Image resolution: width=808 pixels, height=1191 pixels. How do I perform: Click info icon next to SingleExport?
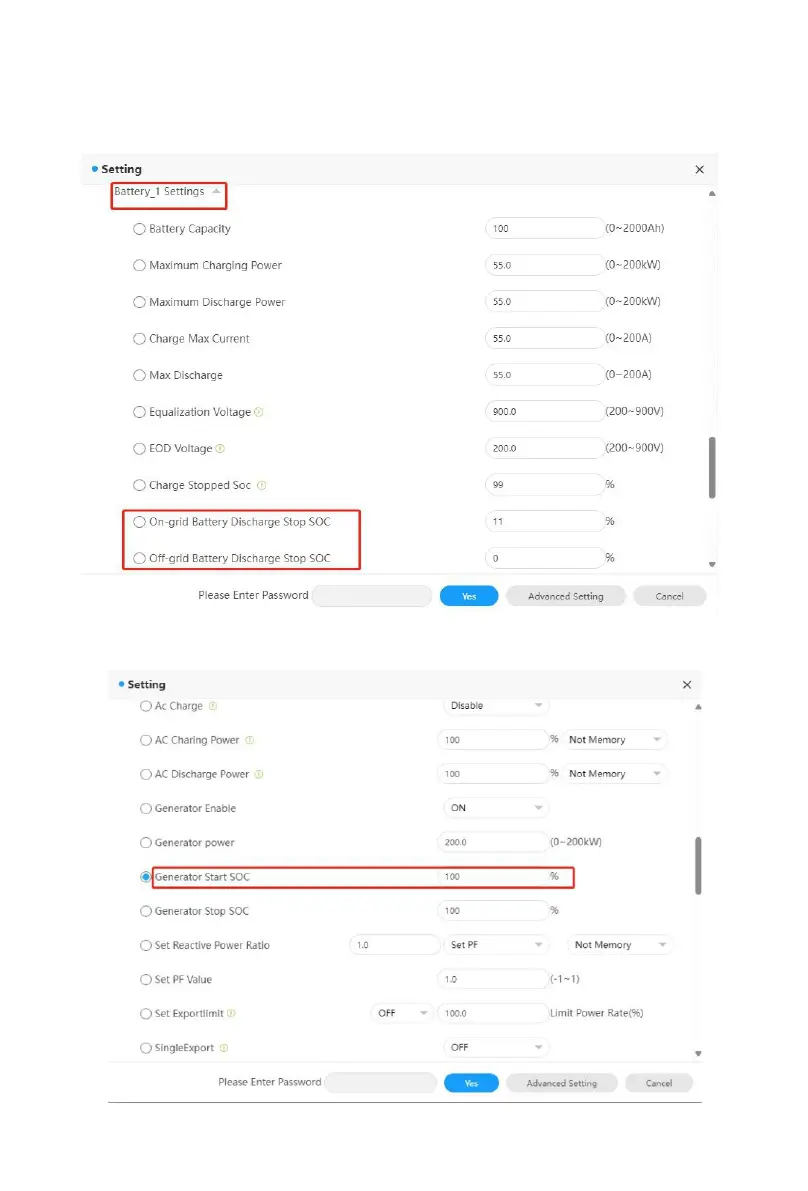[224, 1048]
